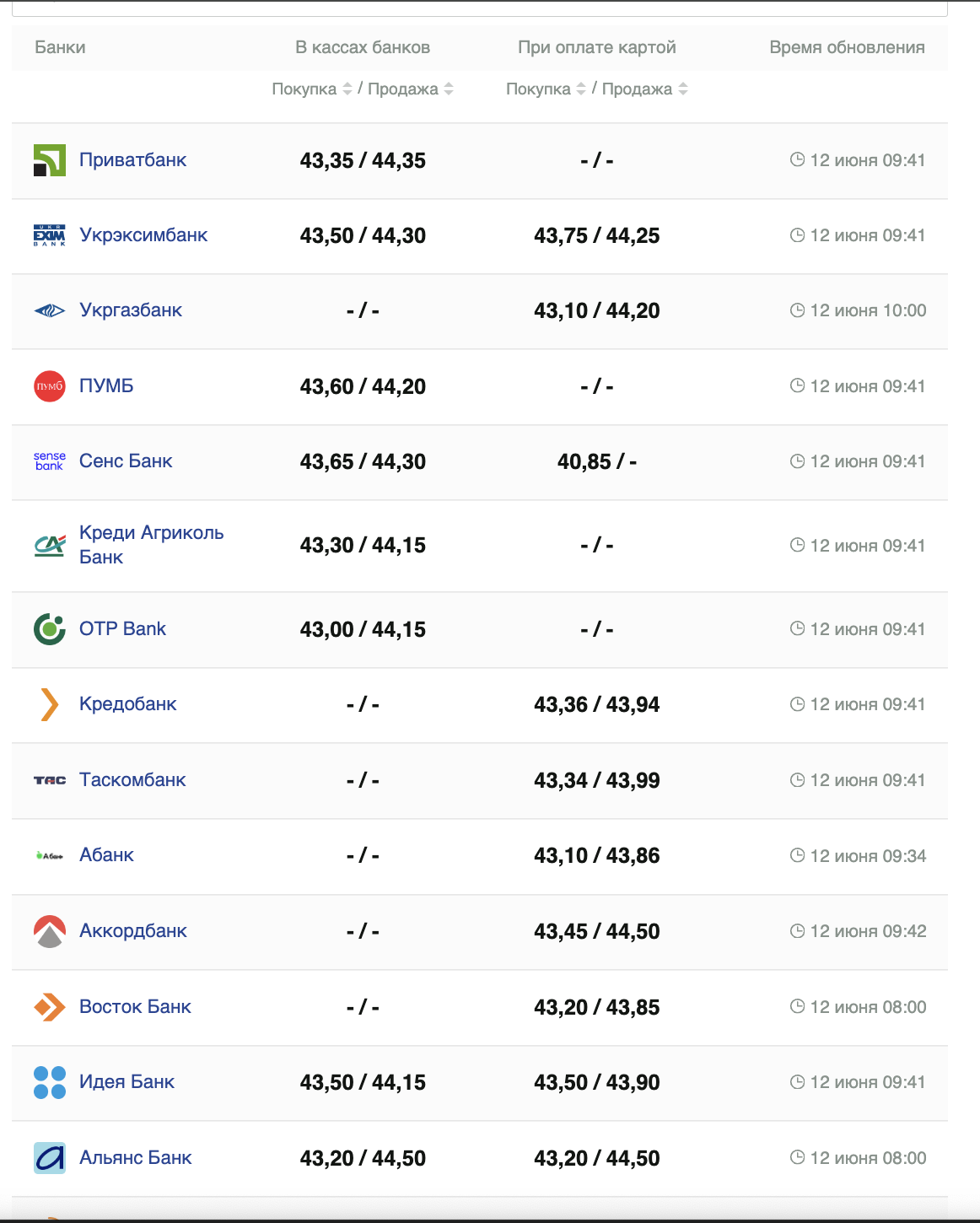Open the Восток Банк link
This screenshot has width=980, height=1223.
[135, 1007]
